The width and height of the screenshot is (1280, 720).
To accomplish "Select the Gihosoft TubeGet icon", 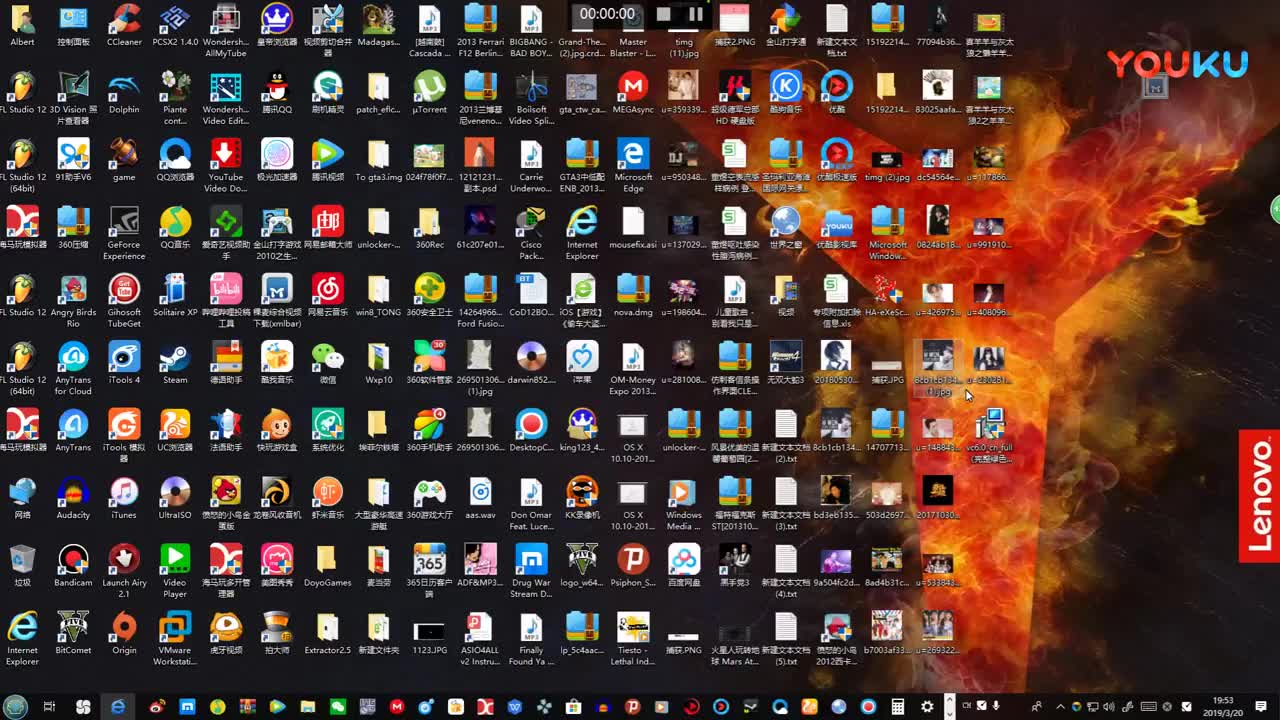I will pyautogui.click(x=124, y=301).
